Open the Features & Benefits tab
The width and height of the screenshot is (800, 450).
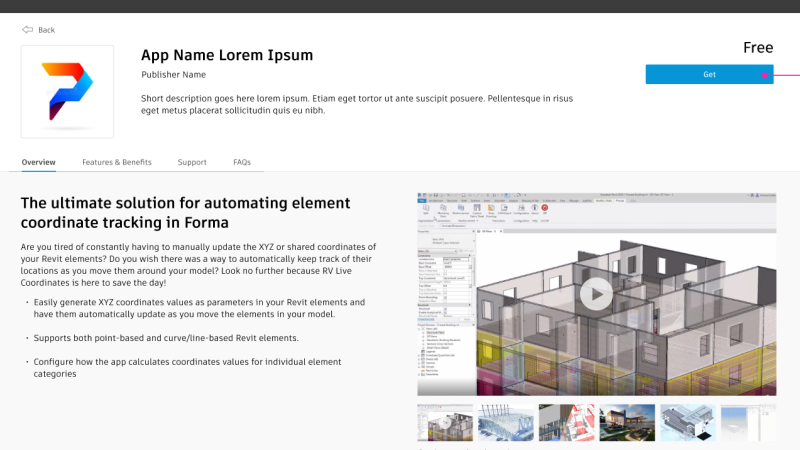tap(117, 162)
